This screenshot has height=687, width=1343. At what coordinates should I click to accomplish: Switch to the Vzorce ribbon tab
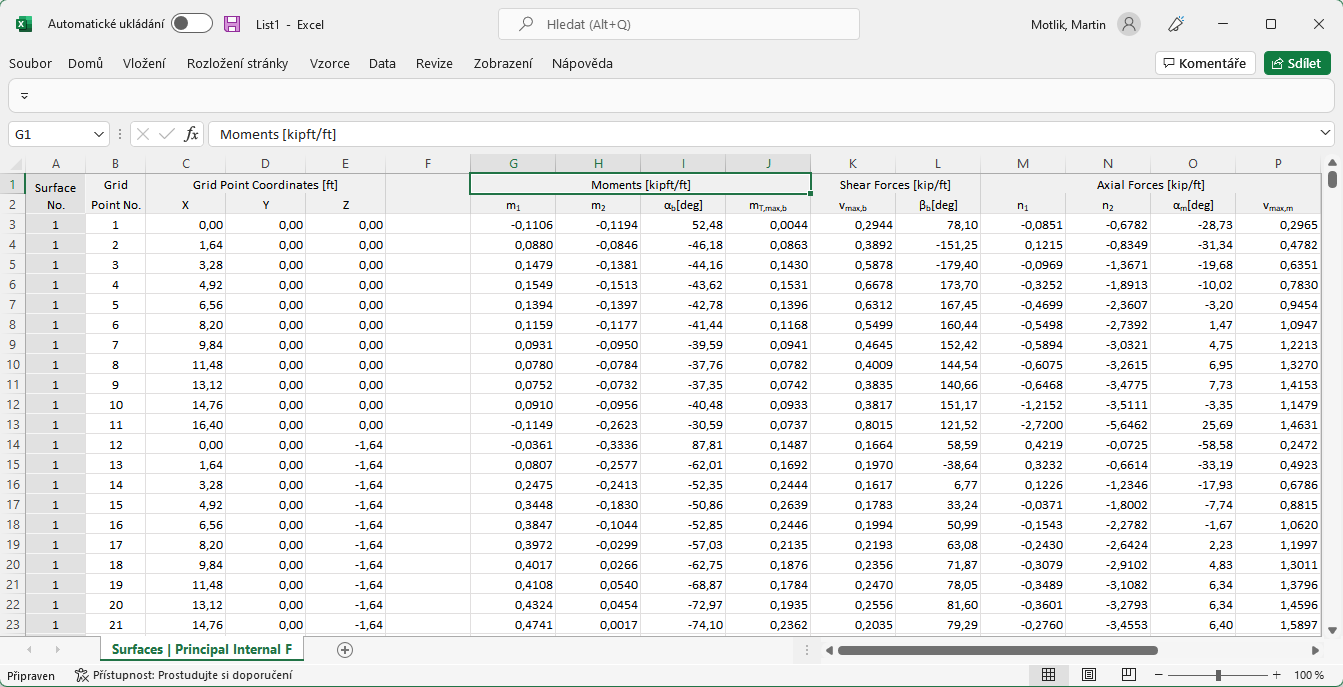click(329, 63)
